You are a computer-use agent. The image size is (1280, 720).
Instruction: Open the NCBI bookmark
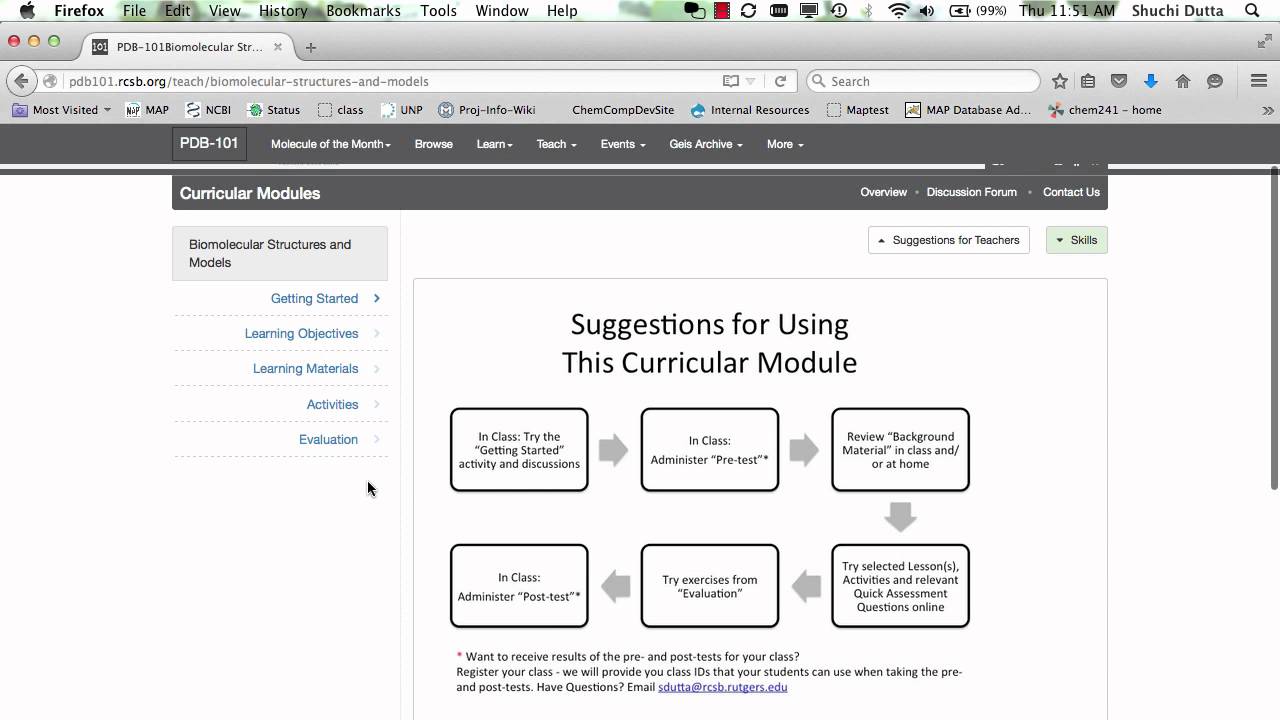click(208, 110)
